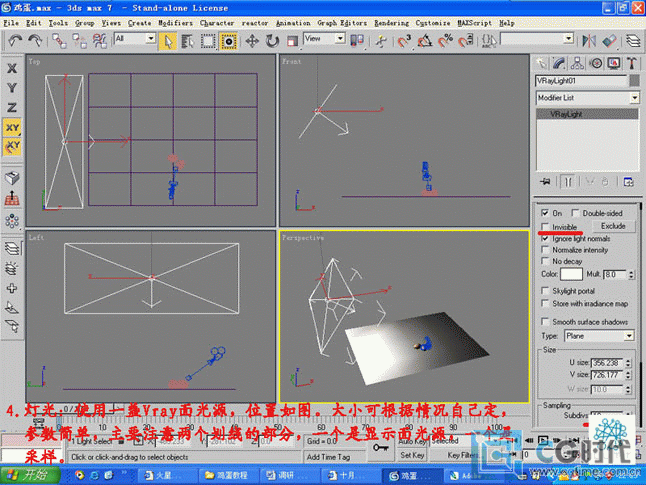The width and height of the screenshot is (646, 485).
Task: Restrict to the Z axis constraint
Action: pos(12,108)
